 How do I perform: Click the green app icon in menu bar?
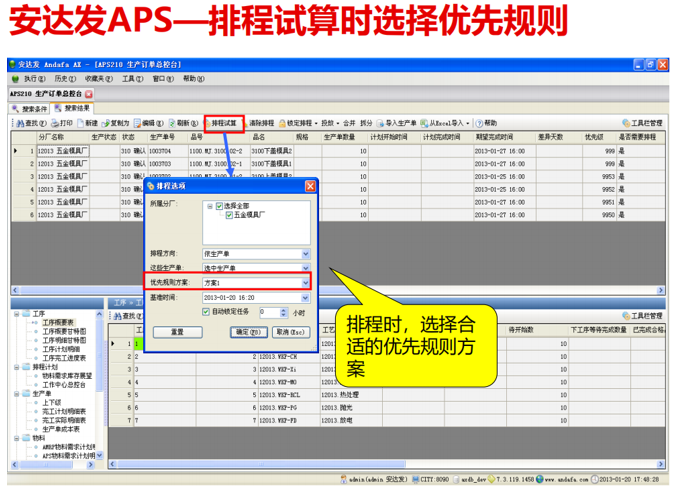coord(16,79)
